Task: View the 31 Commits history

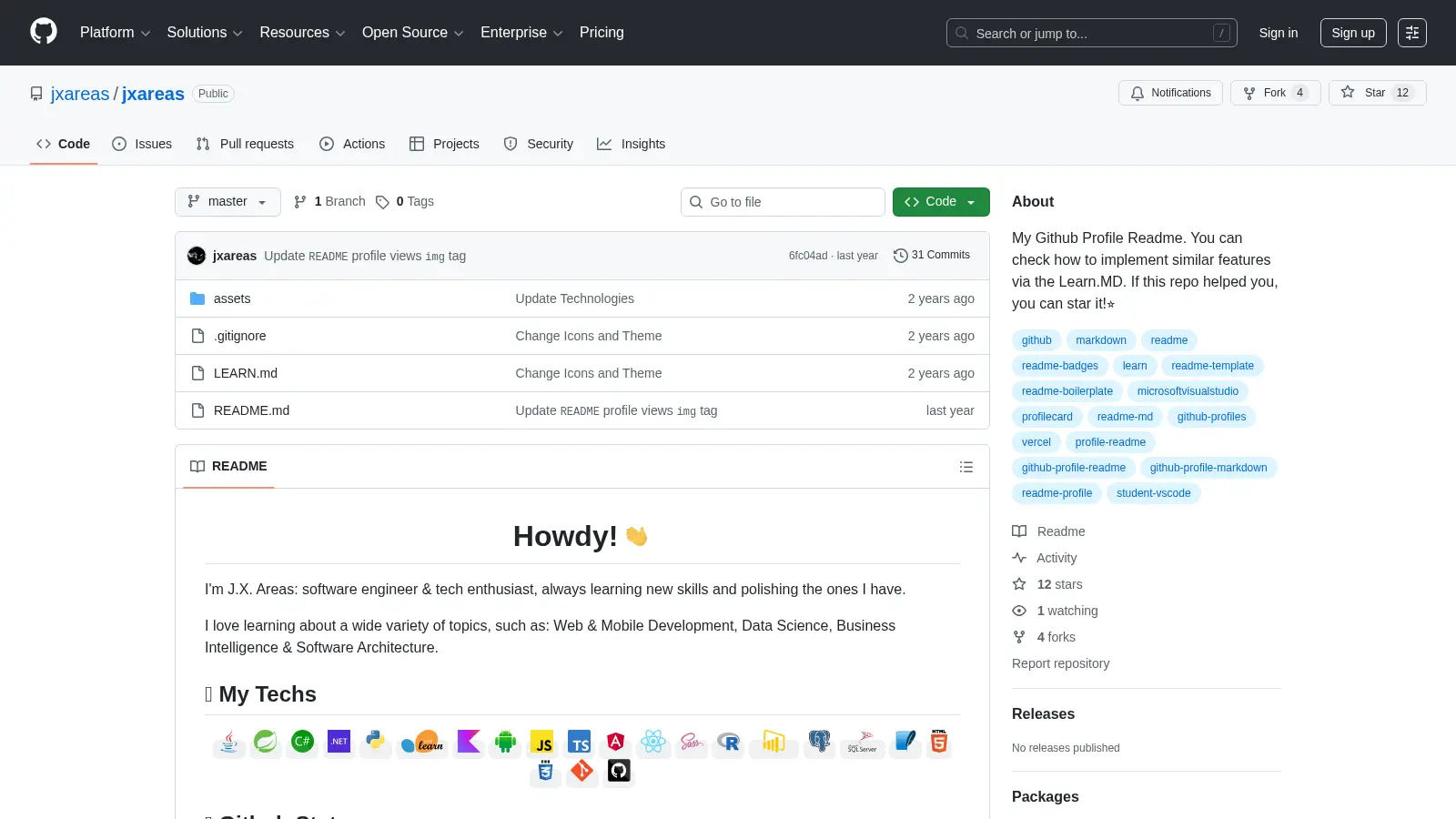Action: 932,256
